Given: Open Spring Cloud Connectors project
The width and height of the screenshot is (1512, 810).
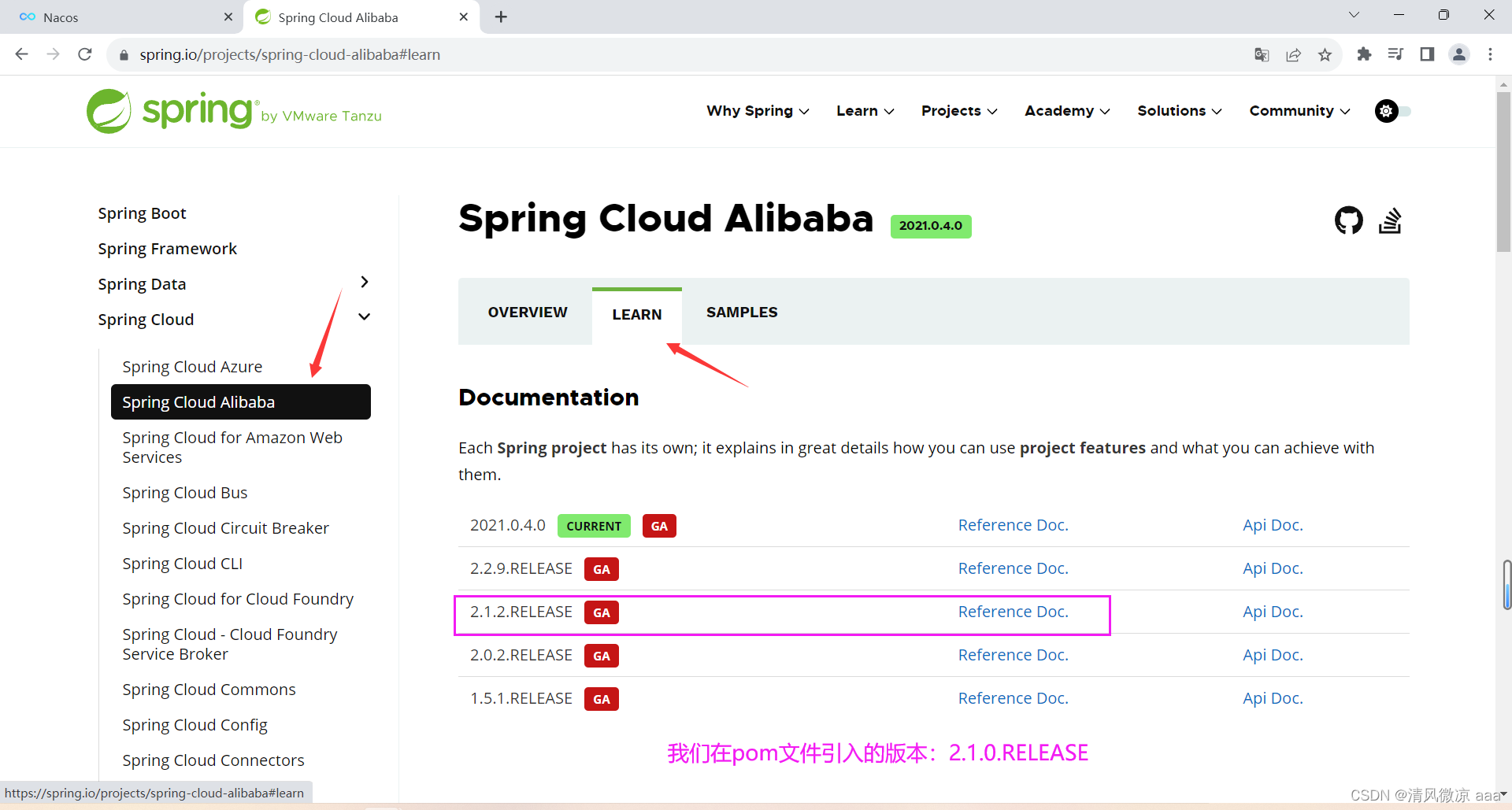Looking at the screenshot, I should click(213, 760).
